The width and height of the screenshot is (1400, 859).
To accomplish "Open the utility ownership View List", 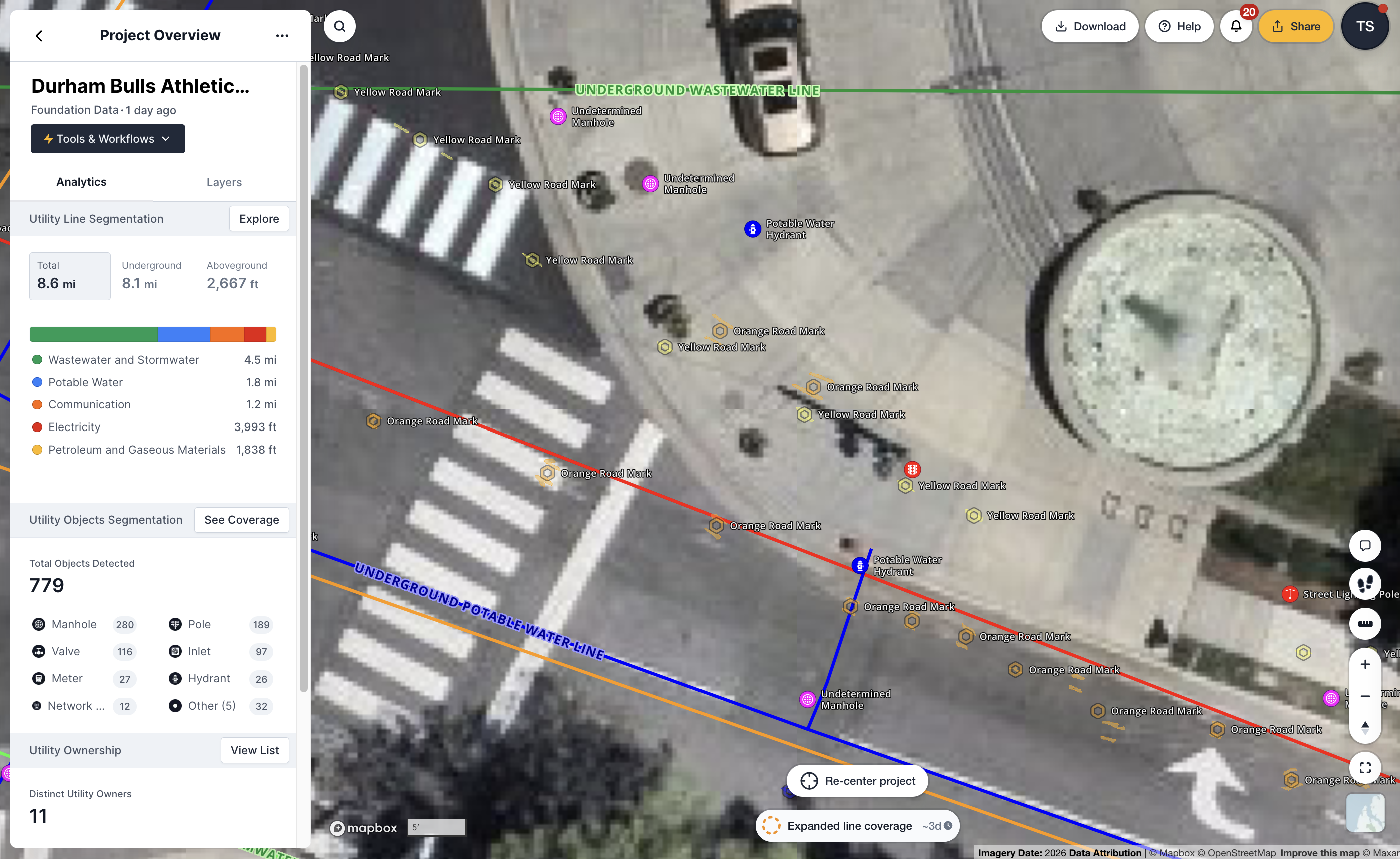I will tap(255, 750).
